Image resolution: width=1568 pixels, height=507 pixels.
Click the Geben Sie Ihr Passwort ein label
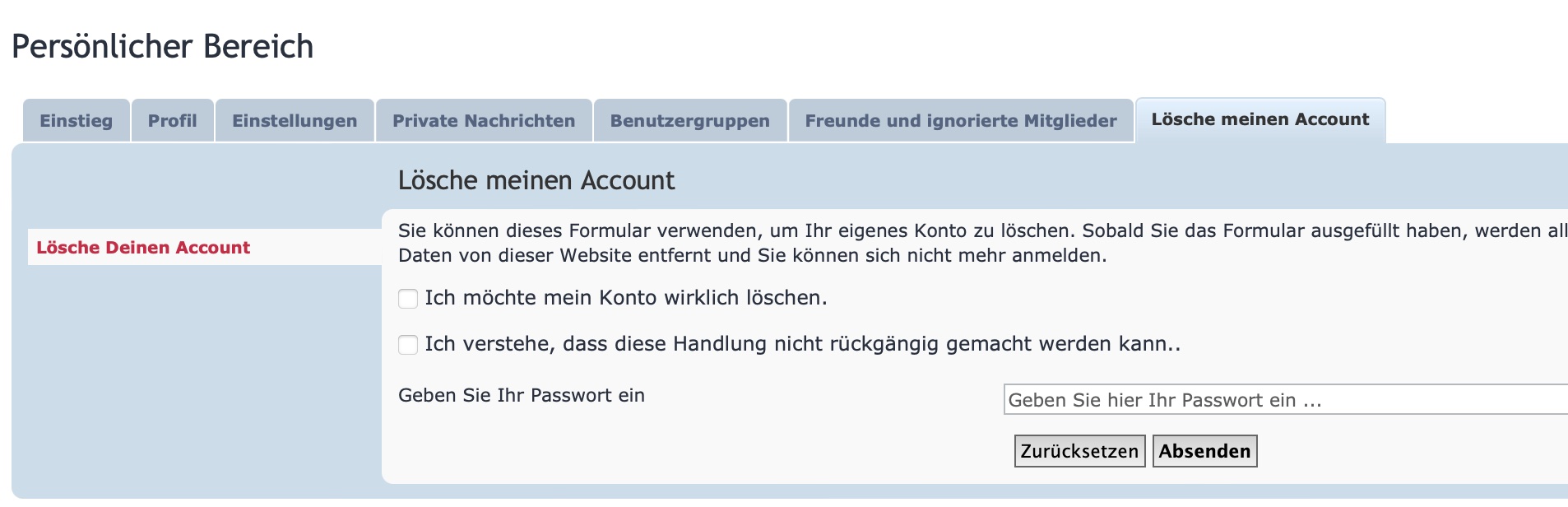click(x=521, y=396)
